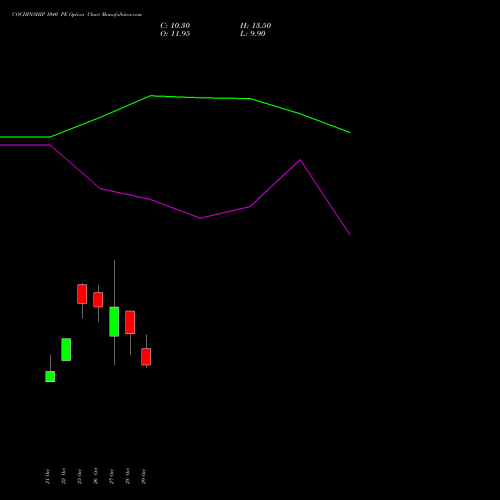This screenshot has width=500, height=500.
Task: Click the 27 Oct date label
Action: (x=112, y=476)
